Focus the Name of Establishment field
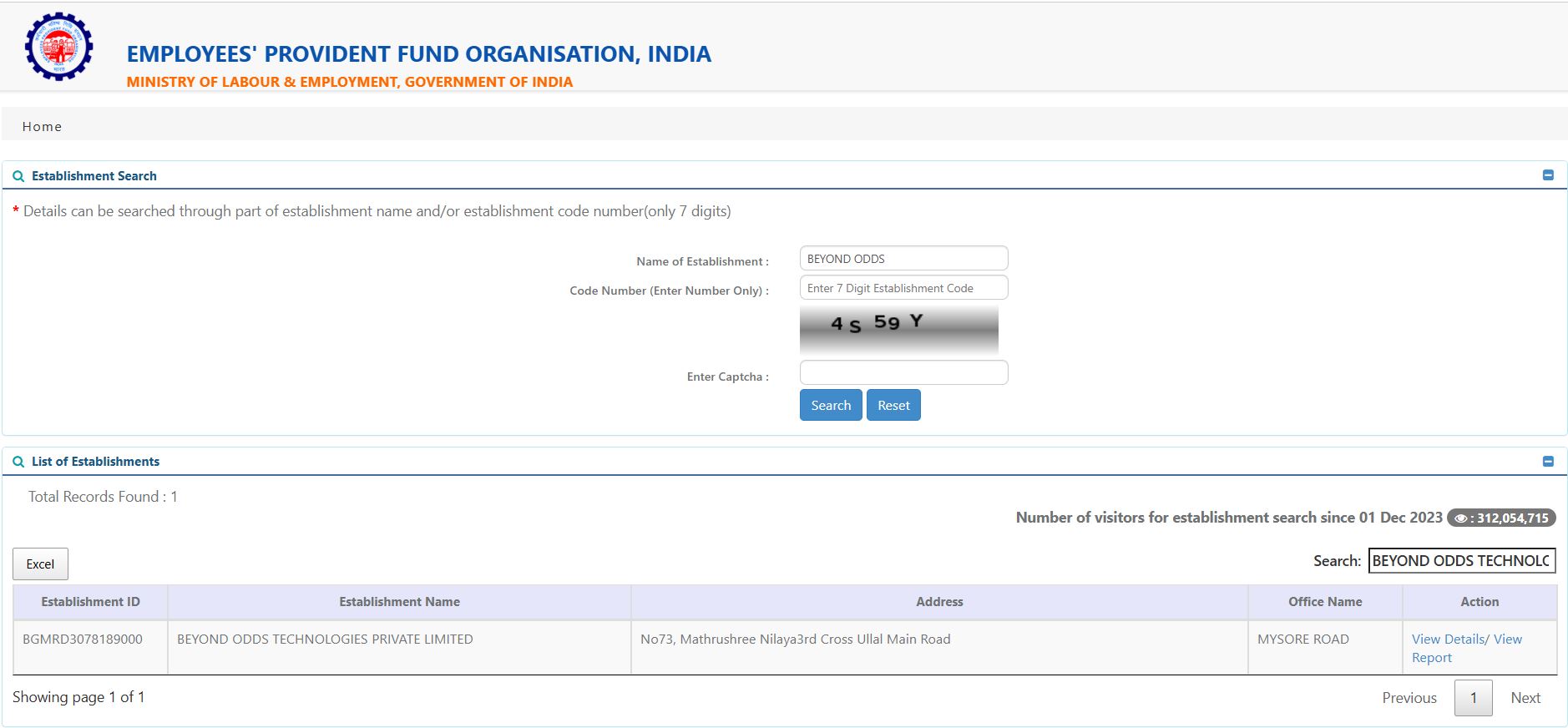This screenshot has width=1568, height=728. (903, 259)
